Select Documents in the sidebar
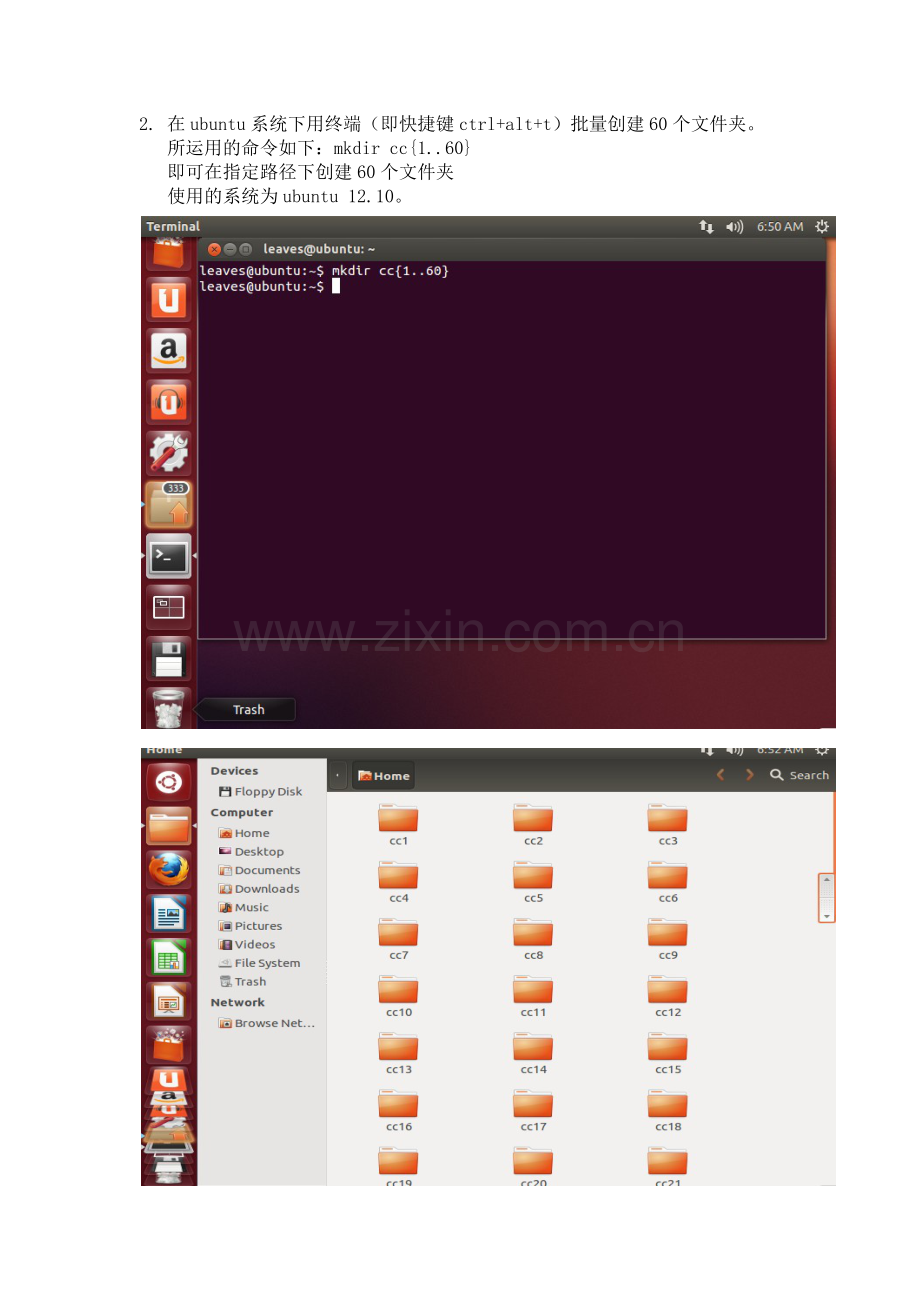The width and height of the screenshot is (920, 1302). point(266,870)
